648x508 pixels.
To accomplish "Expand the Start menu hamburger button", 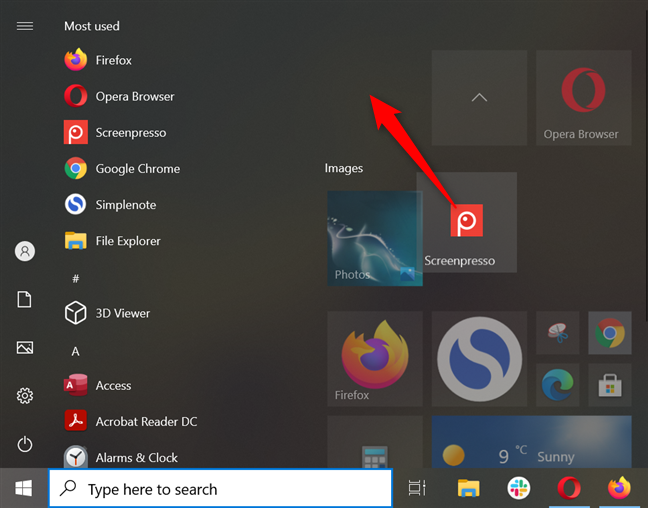I will (25, 26).
